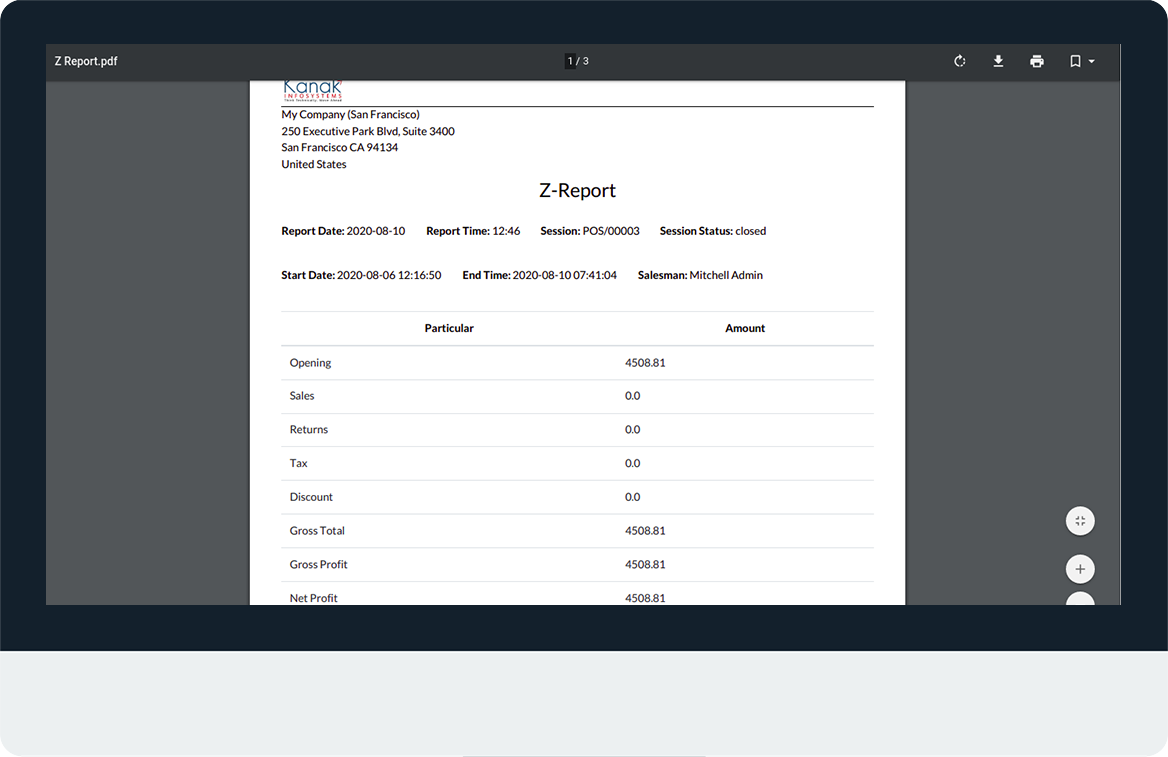Select the Start Date 2020-08-06 12:16:50 text
The height and width of the screenshot is (757, 1168).
pyautogui.click(x=361, y=275)
